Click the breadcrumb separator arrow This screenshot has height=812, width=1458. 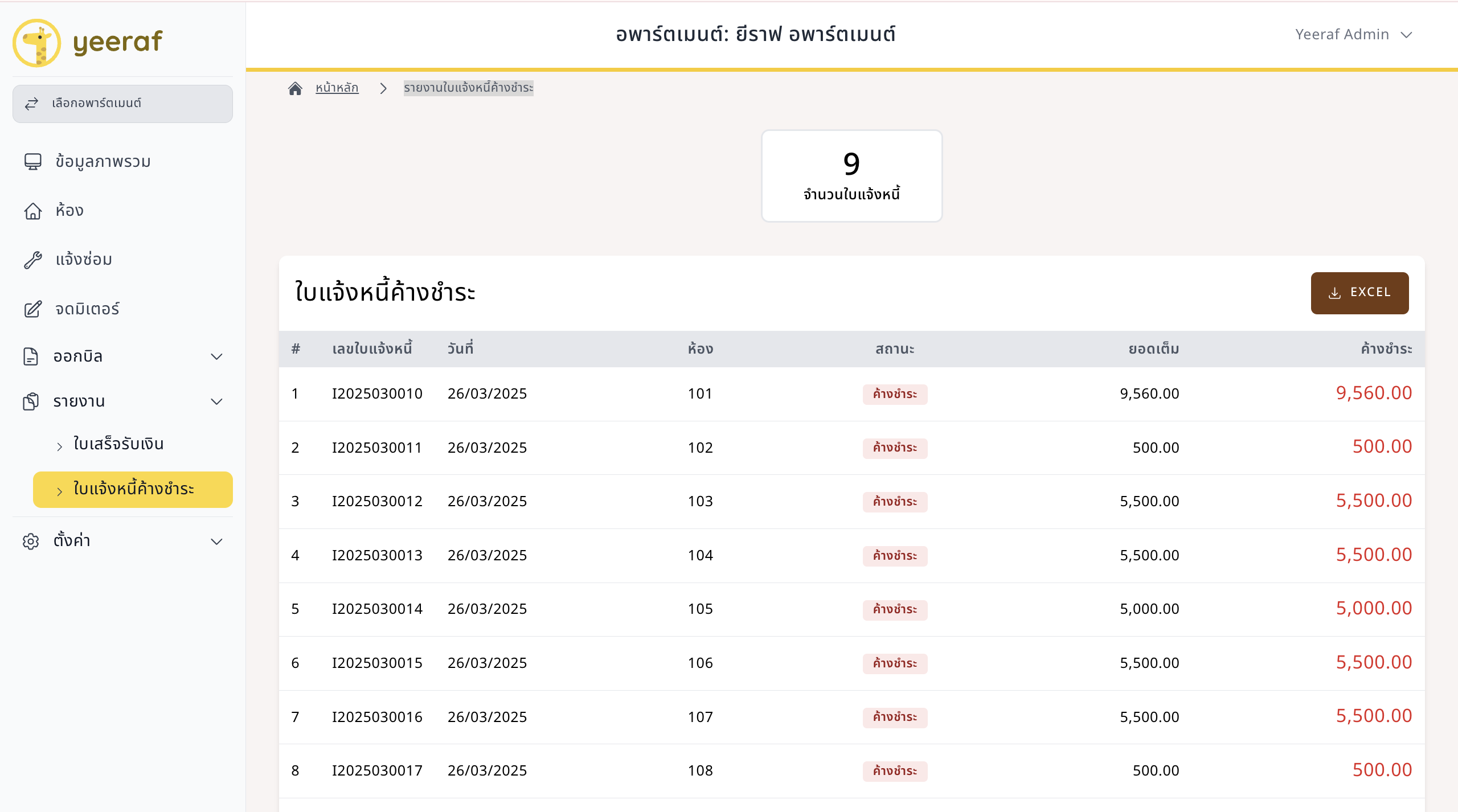tap(383, 88)
